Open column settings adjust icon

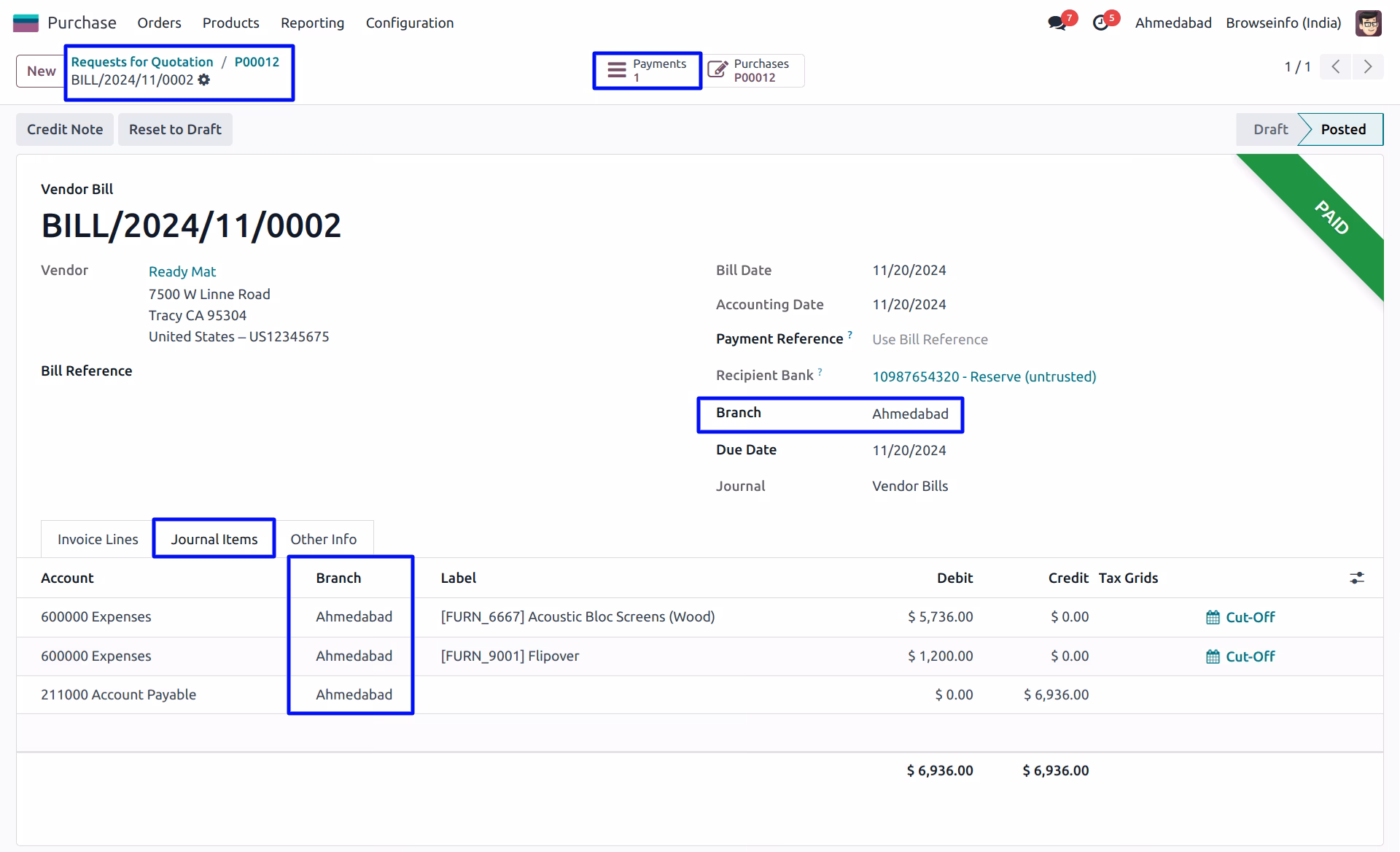tap(1357, 578)
